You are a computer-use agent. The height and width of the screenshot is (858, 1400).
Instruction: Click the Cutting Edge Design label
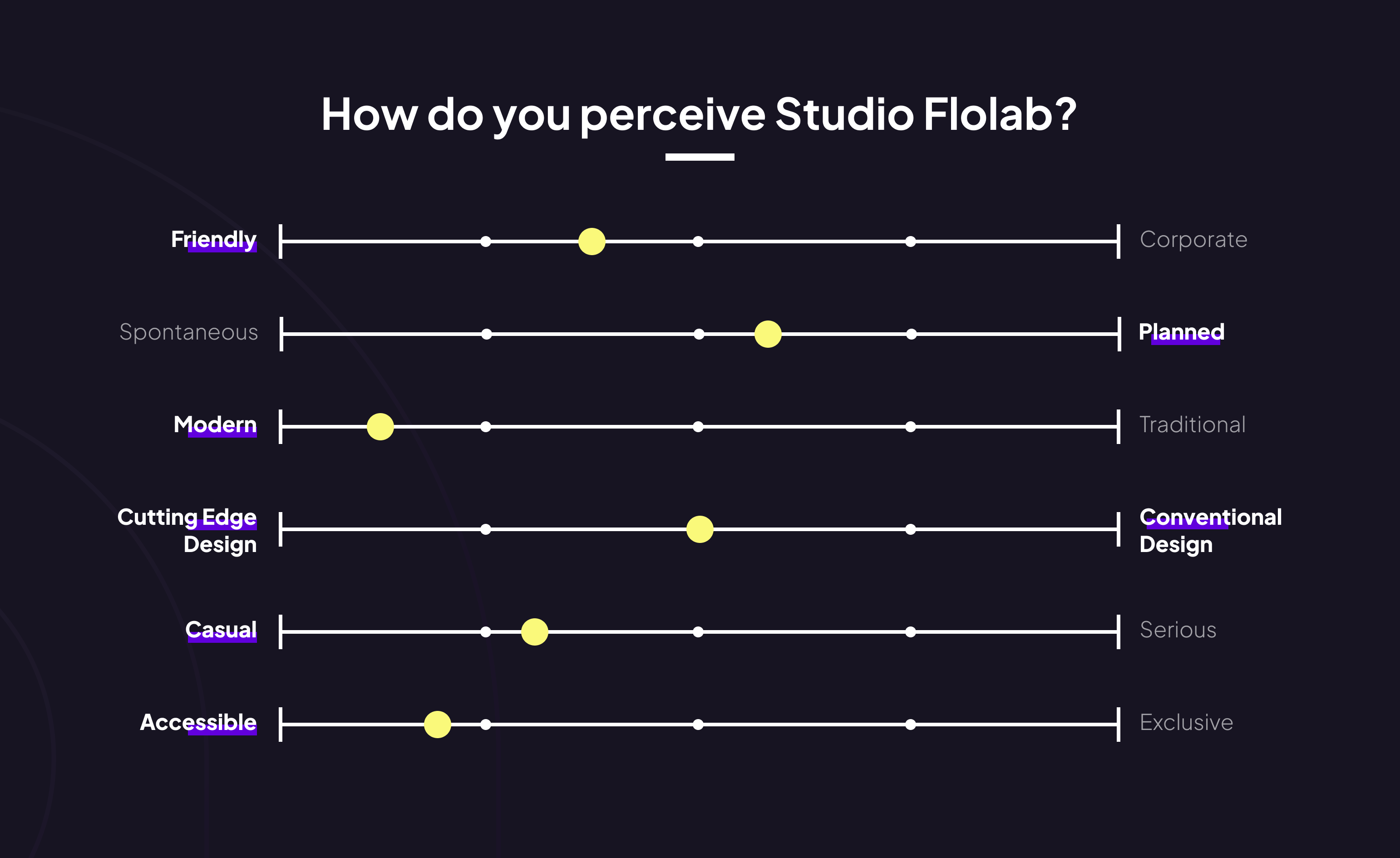[187, 530]
